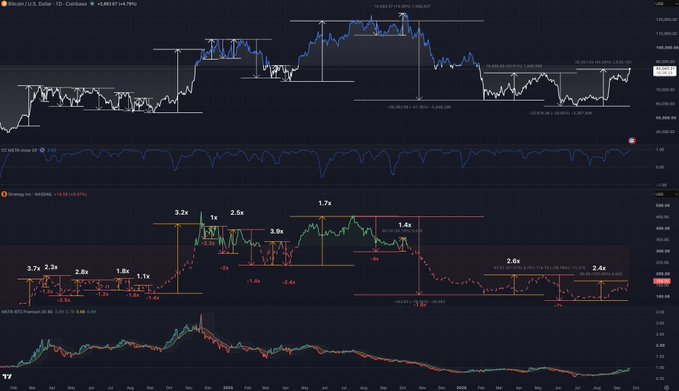Select the 1x text annotation

214,218
